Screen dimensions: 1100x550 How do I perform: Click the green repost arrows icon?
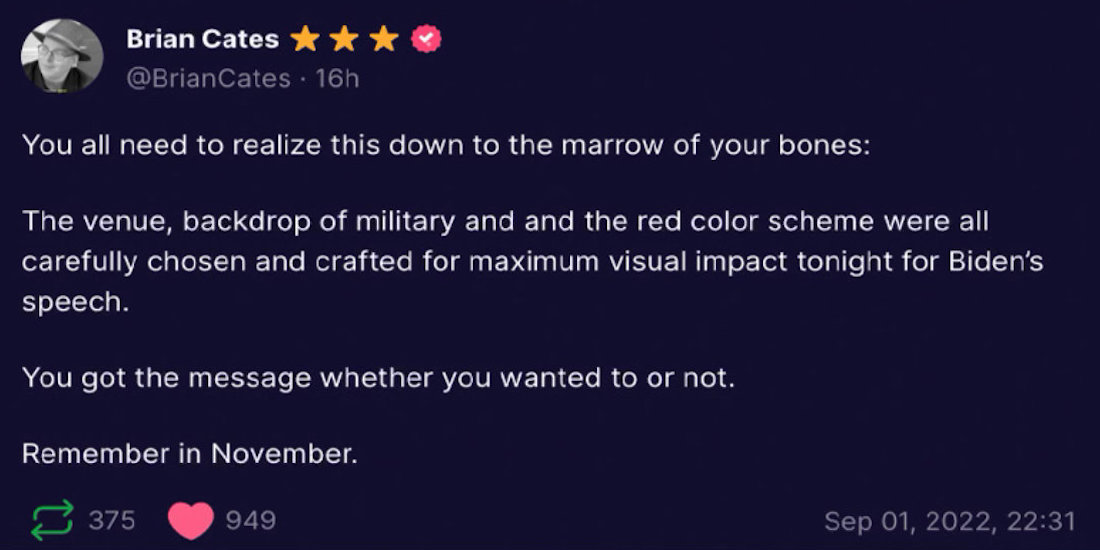coord(52,520)
